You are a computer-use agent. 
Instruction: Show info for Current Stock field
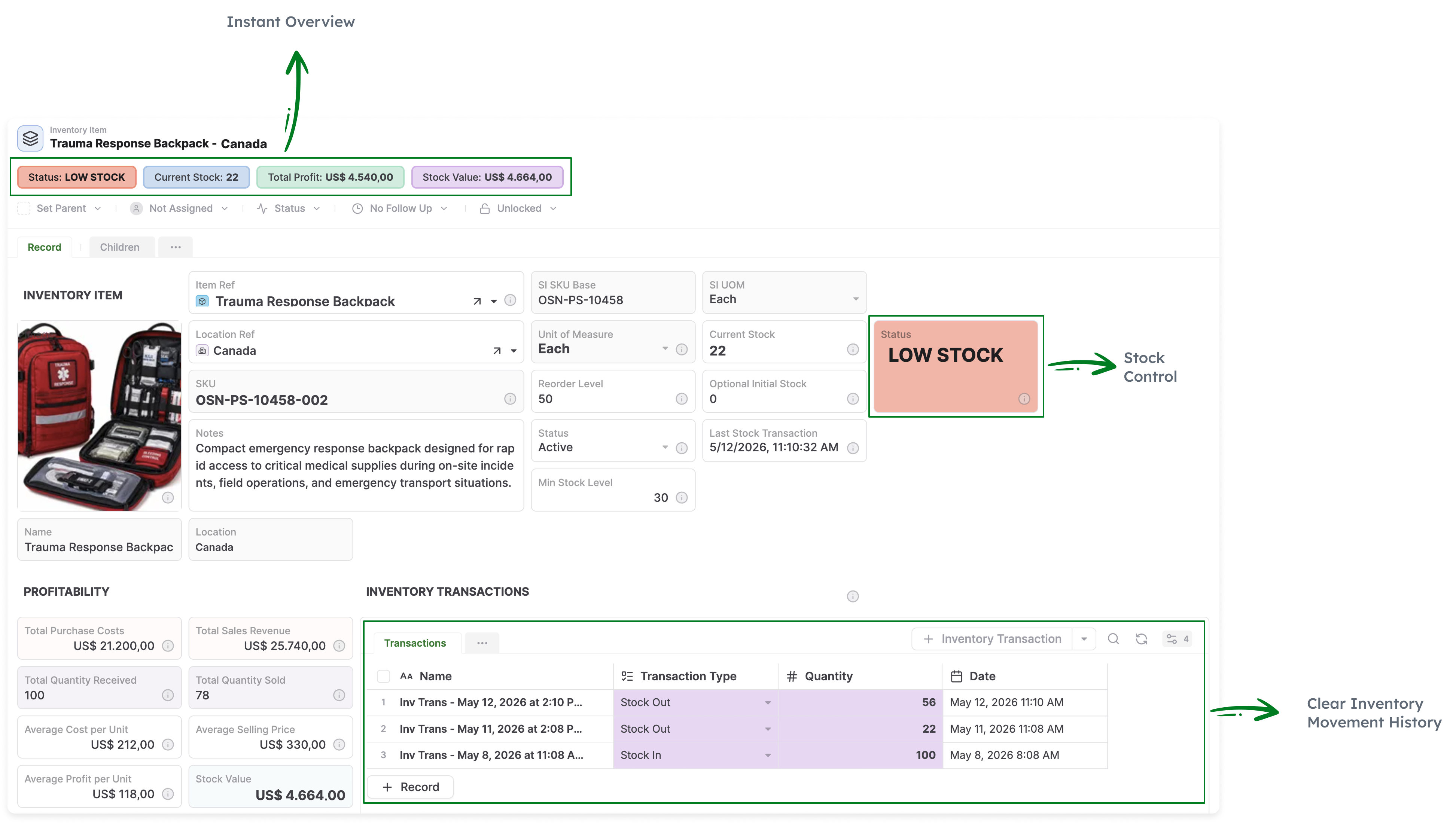coord(853,349)
